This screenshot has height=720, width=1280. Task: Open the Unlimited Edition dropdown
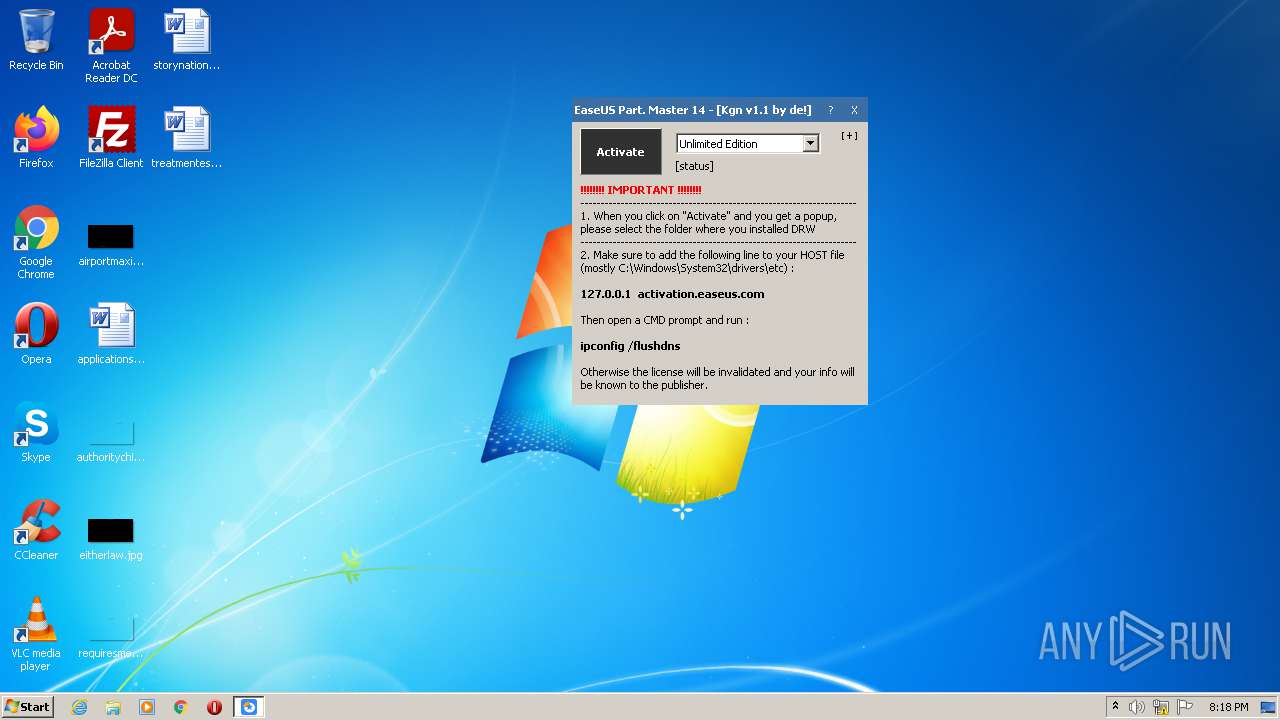810,144
